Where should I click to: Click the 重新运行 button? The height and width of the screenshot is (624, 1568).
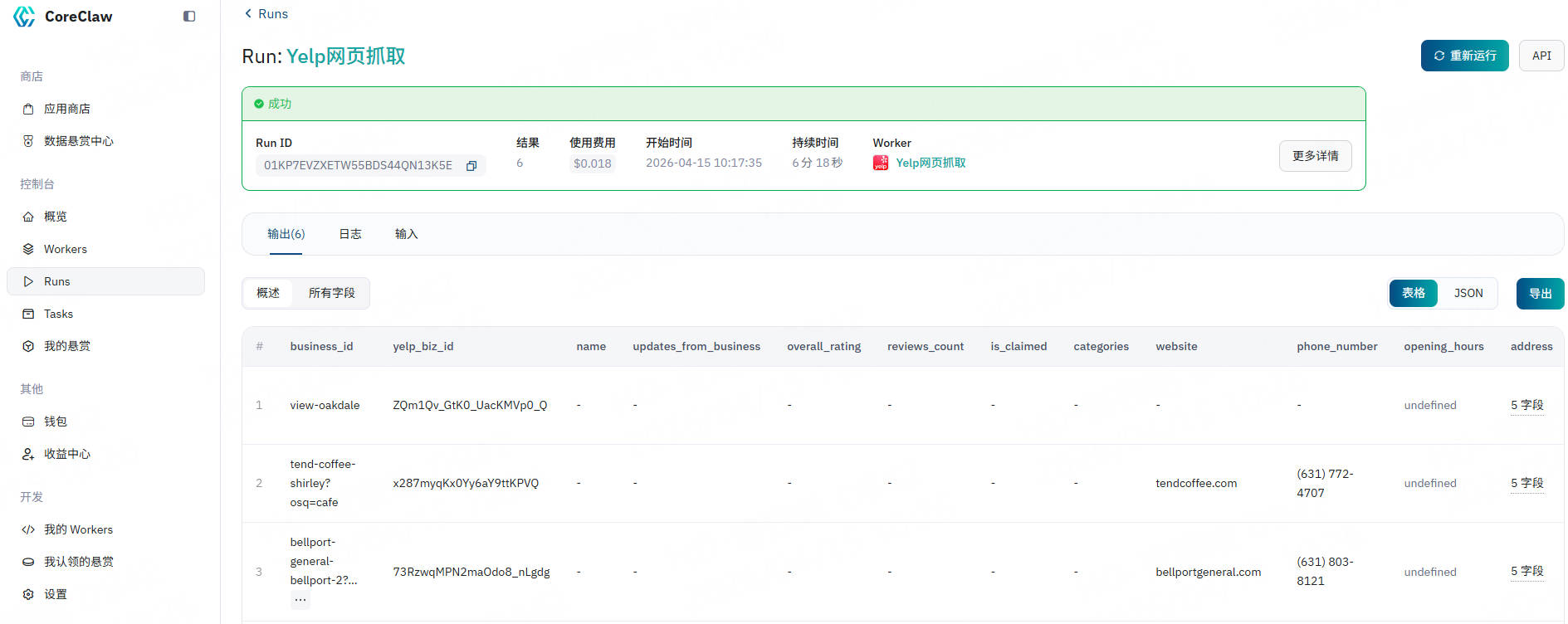1464,56
